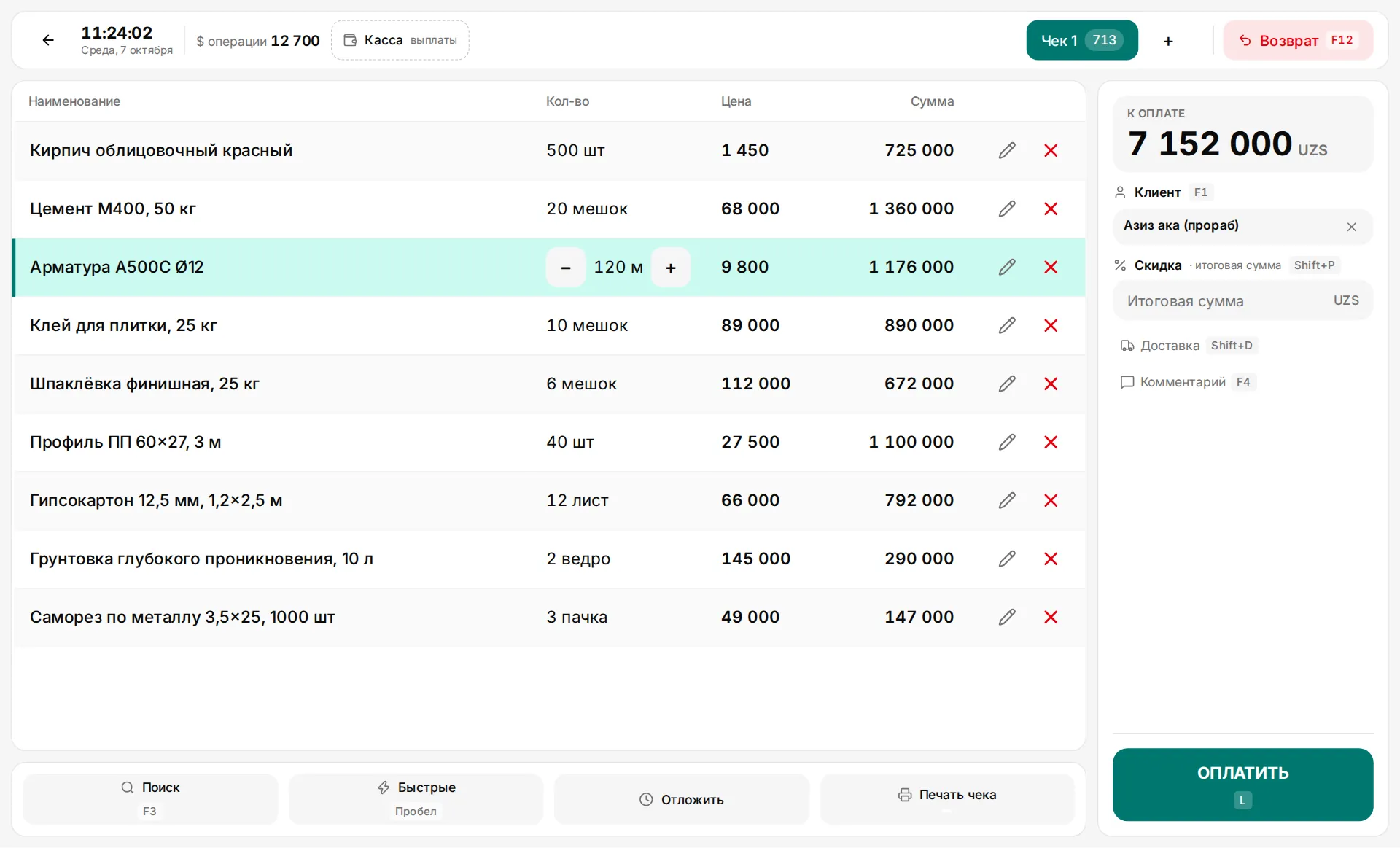
Task: Edit the Кирпич облицовочный красный row
Action: tap(1007, 150)
